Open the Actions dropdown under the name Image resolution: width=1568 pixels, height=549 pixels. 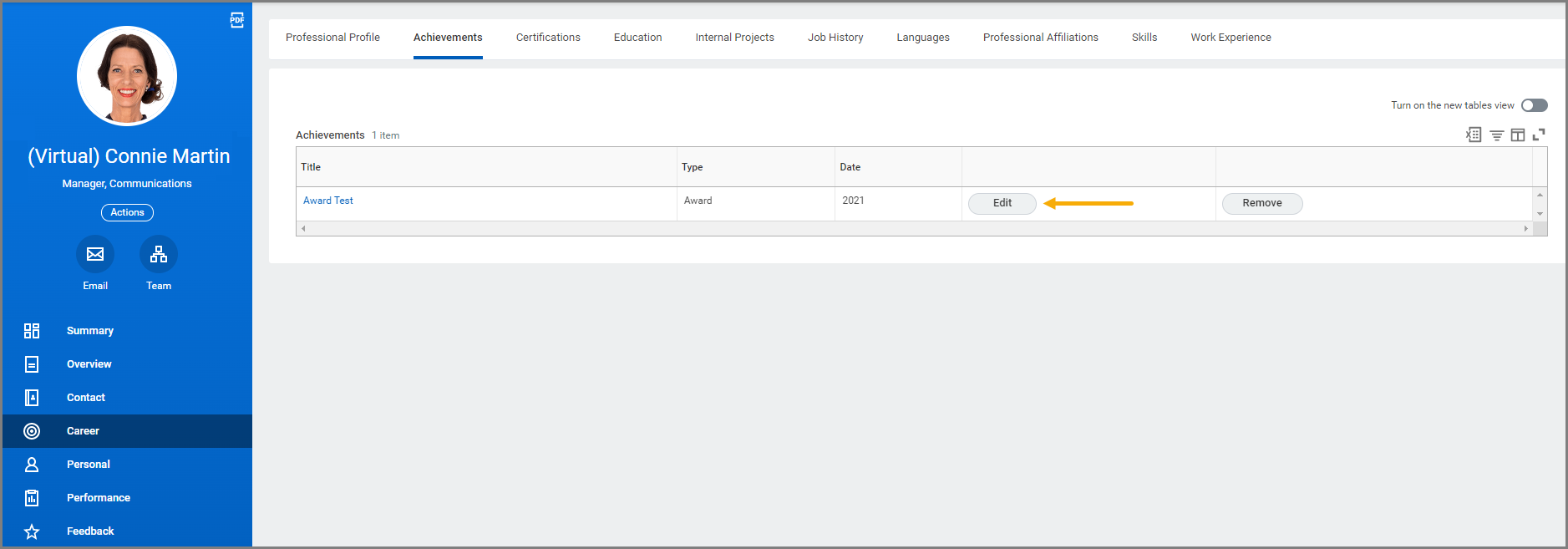127,212
